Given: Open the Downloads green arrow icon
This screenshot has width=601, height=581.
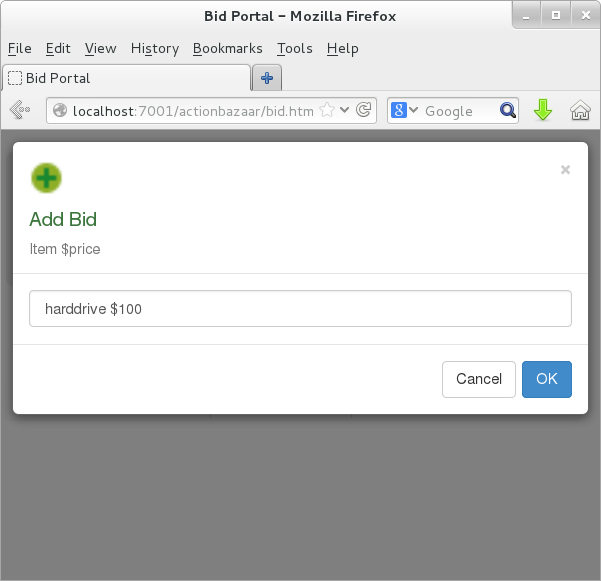Looking at the screenshot, I should pyautogui.click(x=543, y=111).
